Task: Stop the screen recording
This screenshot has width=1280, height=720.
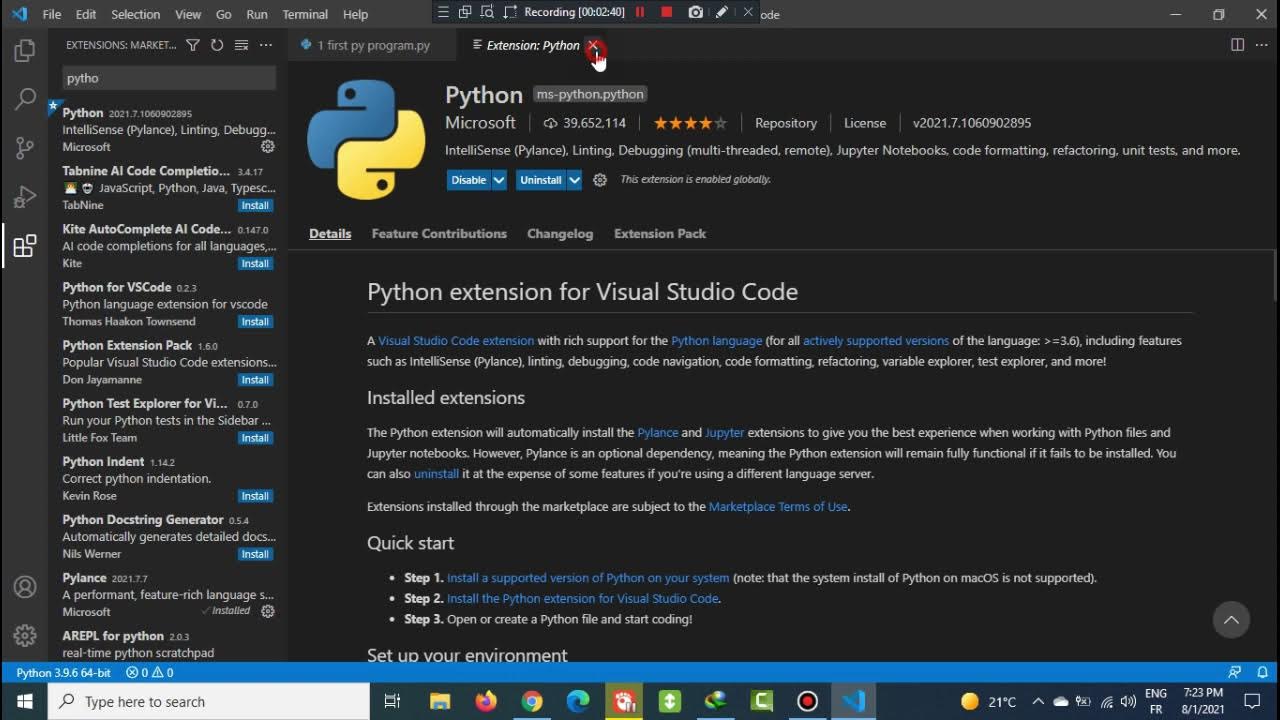Action: [x=667, y=12]
